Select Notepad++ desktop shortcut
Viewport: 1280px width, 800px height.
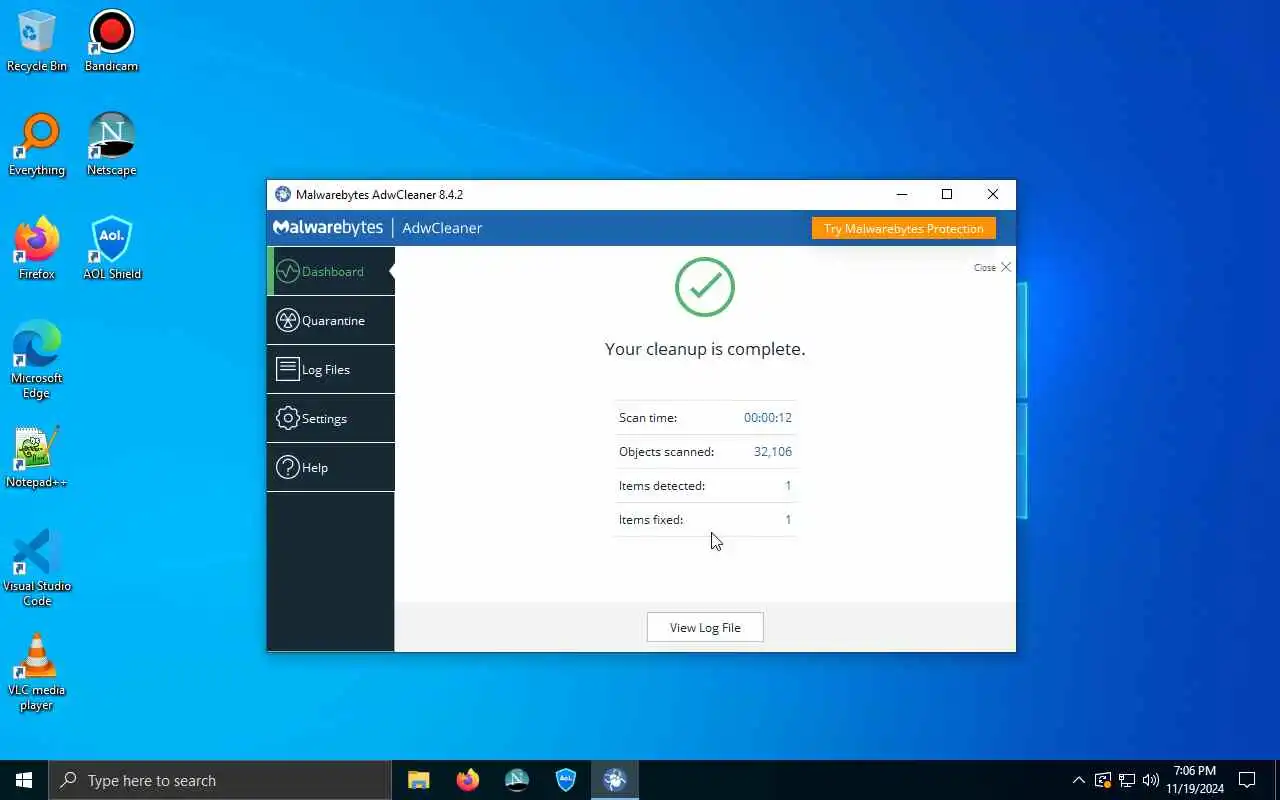(37, 458)
